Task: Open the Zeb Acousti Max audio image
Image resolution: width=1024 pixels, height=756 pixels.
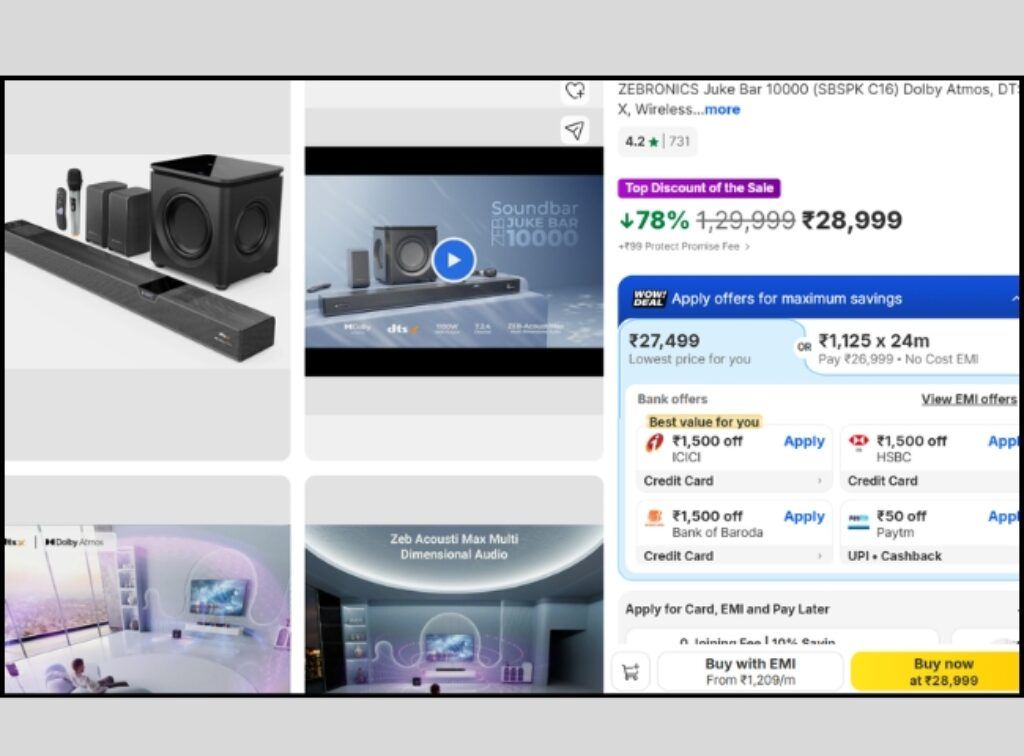Action: (454, 608)
